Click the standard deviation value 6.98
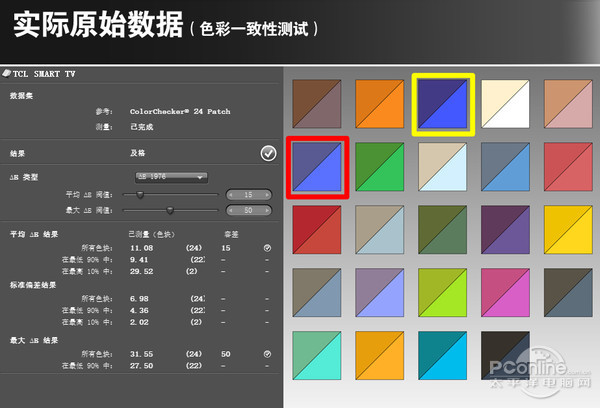 (139, 299)
